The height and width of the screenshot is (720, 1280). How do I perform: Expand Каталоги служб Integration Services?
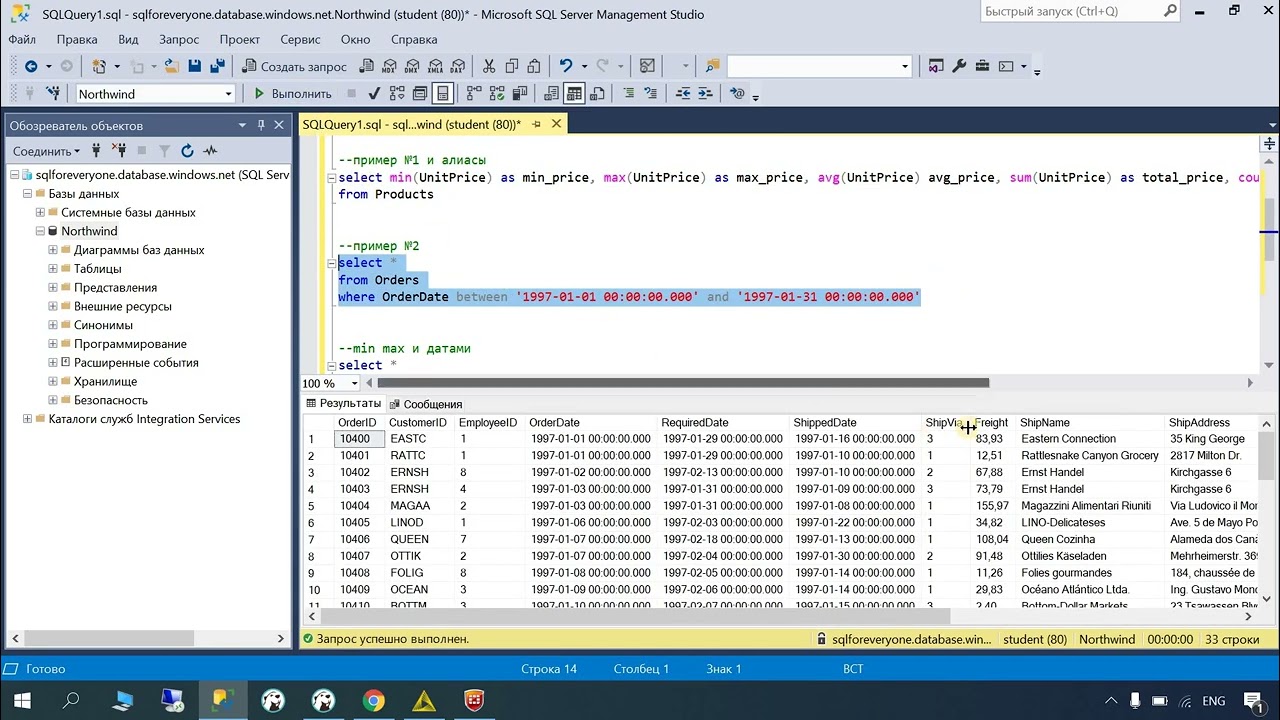pos(27,419)
